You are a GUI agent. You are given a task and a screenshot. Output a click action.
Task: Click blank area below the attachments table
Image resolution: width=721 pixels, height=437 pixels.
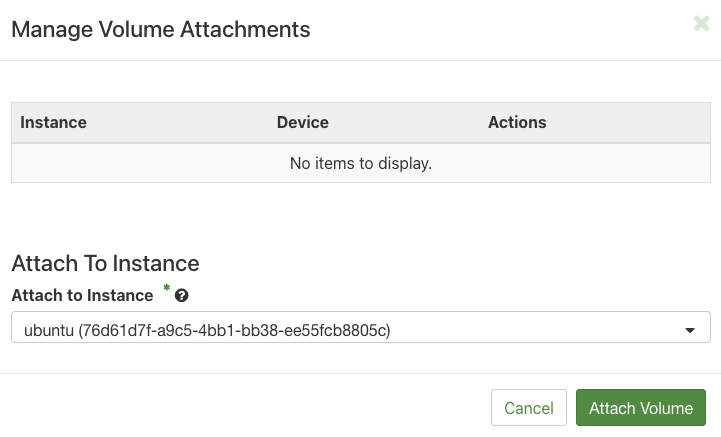(x=360, y=215)
